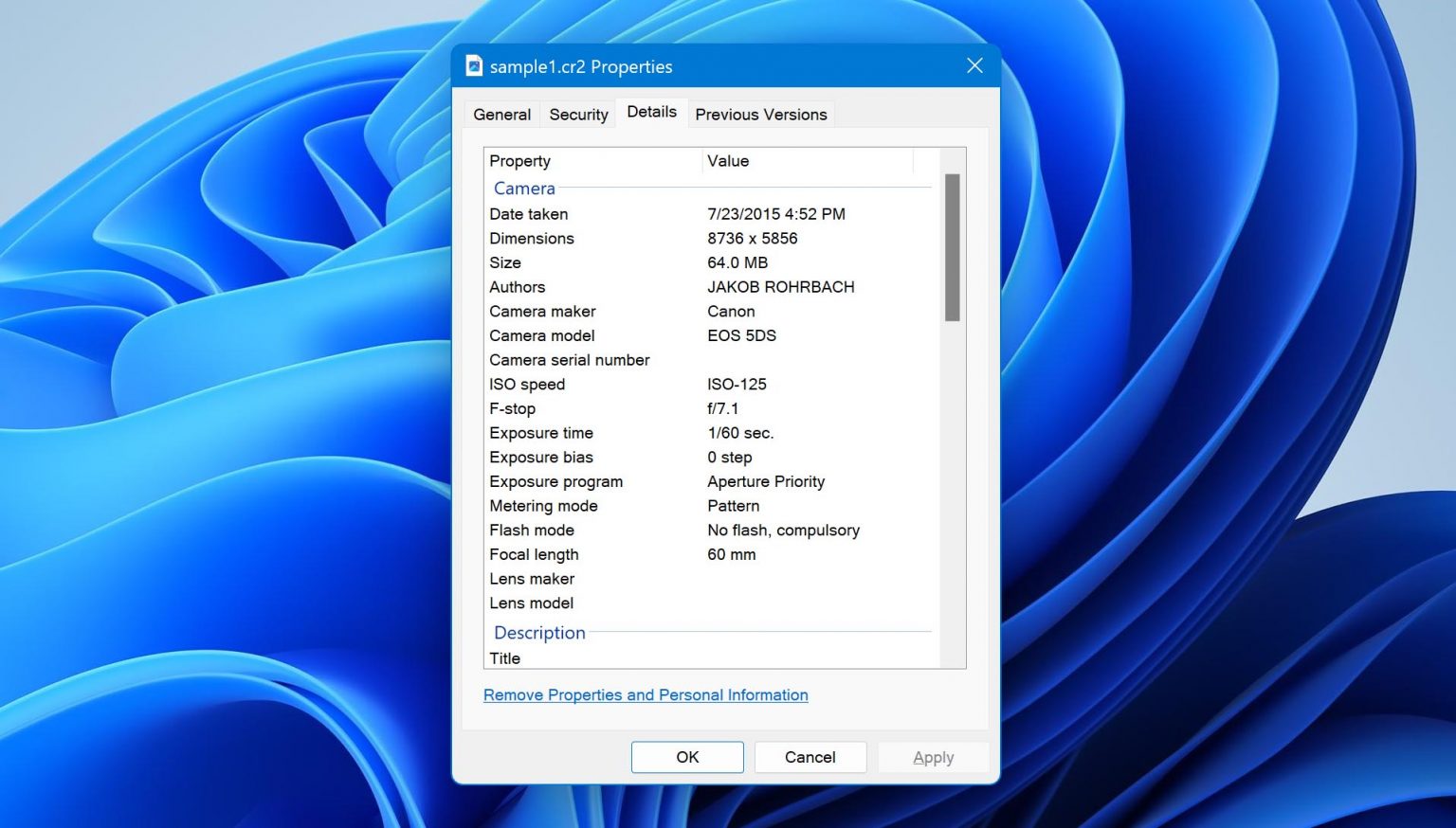Screen dimensions: 1456x828
Task: Click the Camera section heading
Action: [x=524, y=189]
